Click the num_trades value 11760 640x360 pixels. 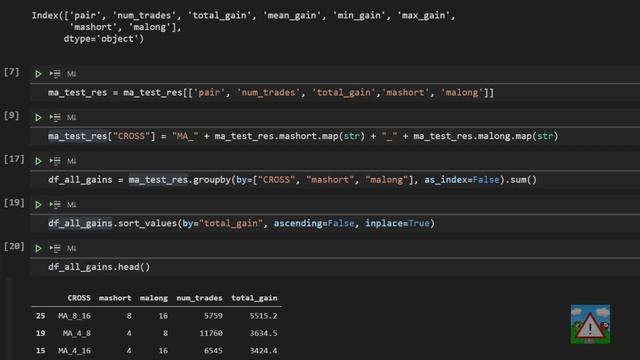(211, 333)
